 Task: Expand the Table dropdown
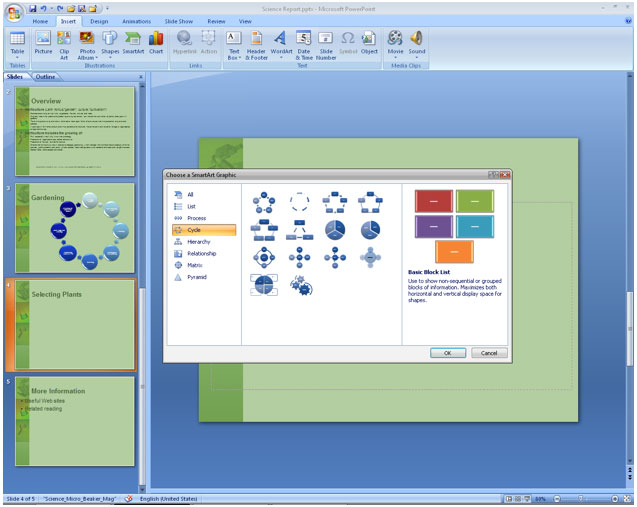tap(17, 55)
